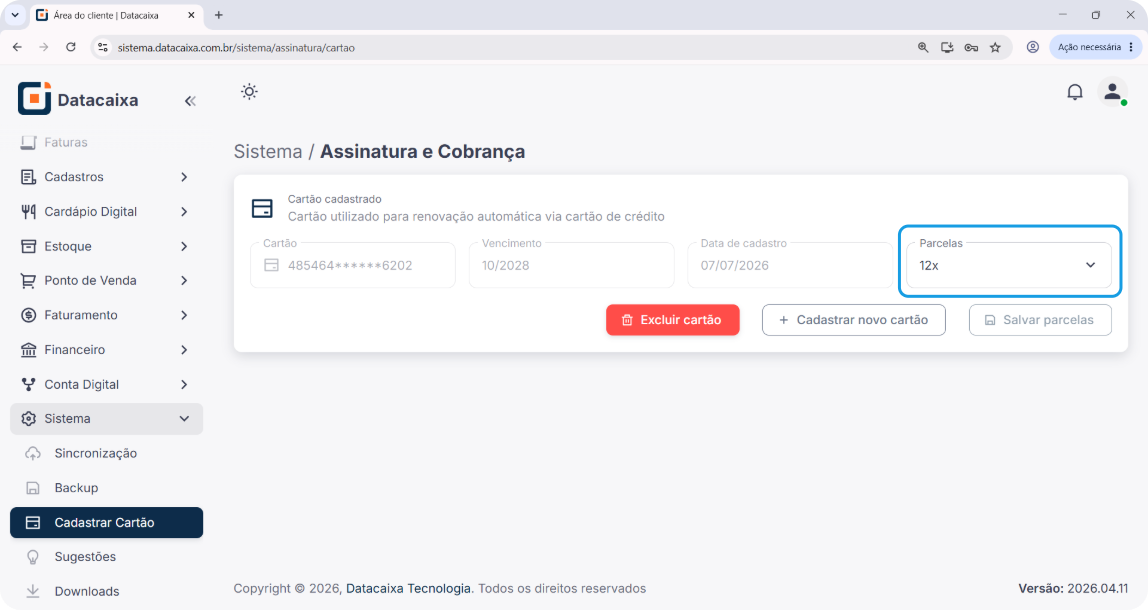1148x610 pixels.
Task: Open the notifications bell
Action: 1074,92
